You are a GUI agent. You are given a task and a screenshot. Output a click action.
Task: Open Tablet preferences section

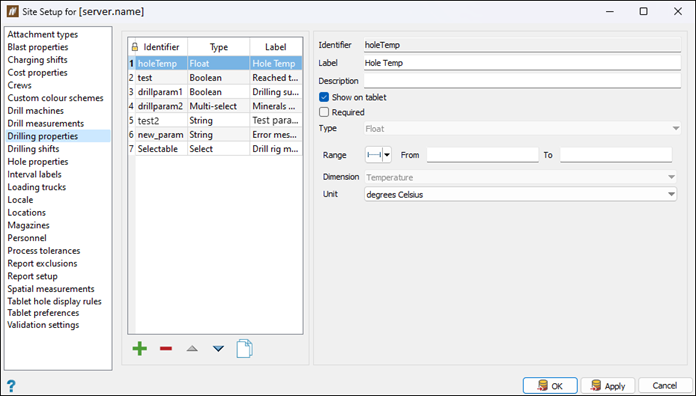coord(43,313)
